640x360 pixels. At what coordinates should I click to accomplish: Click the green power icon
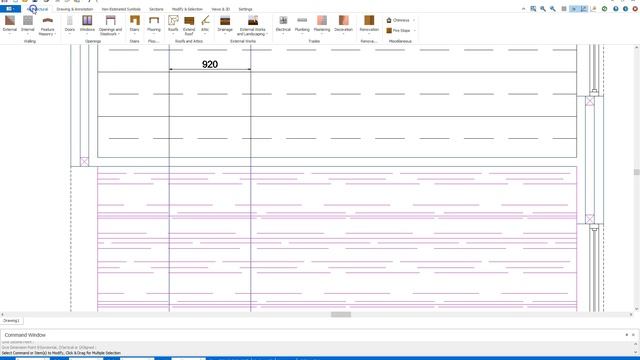coord(604,9)
